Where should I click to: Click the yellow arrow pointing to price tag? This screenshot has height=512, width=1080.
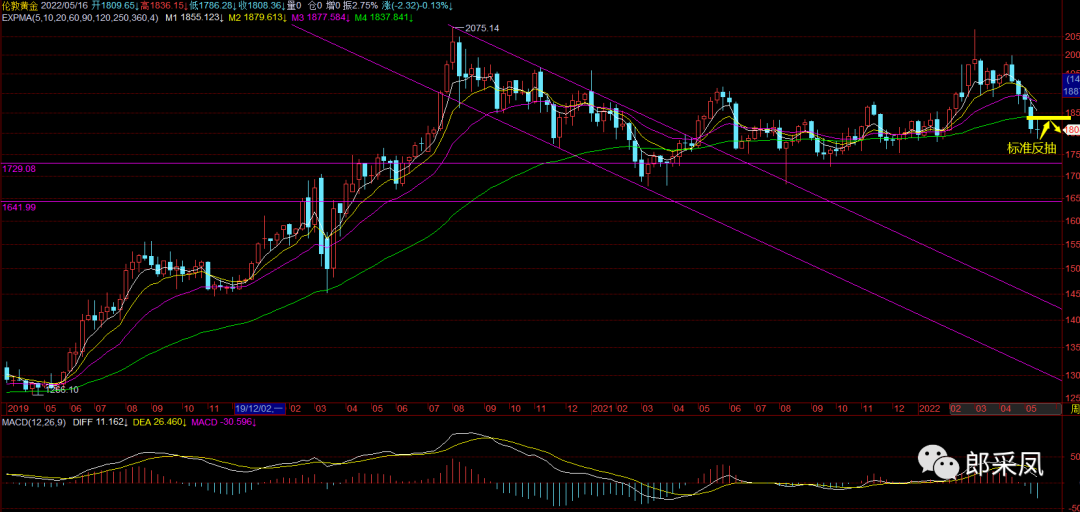click(1047, 128)
